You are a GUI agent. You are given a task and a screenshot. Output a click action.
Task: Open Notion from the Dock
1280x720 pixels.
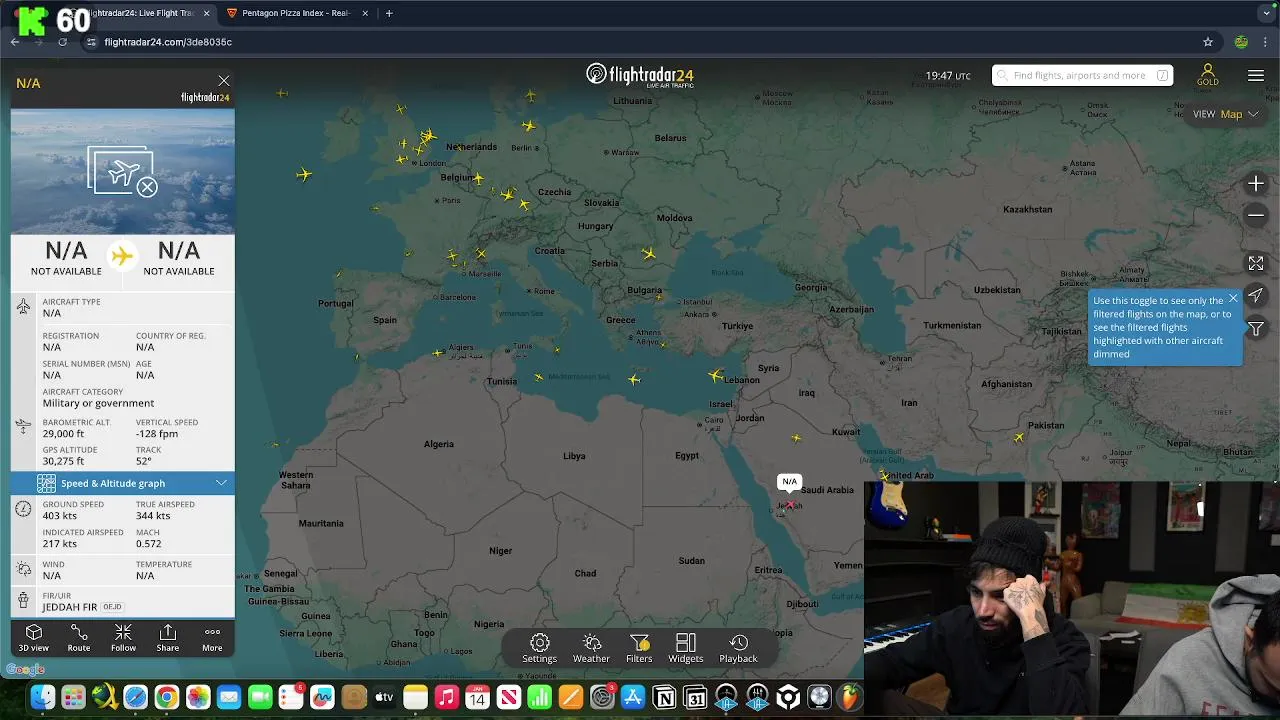coord(664,697)
